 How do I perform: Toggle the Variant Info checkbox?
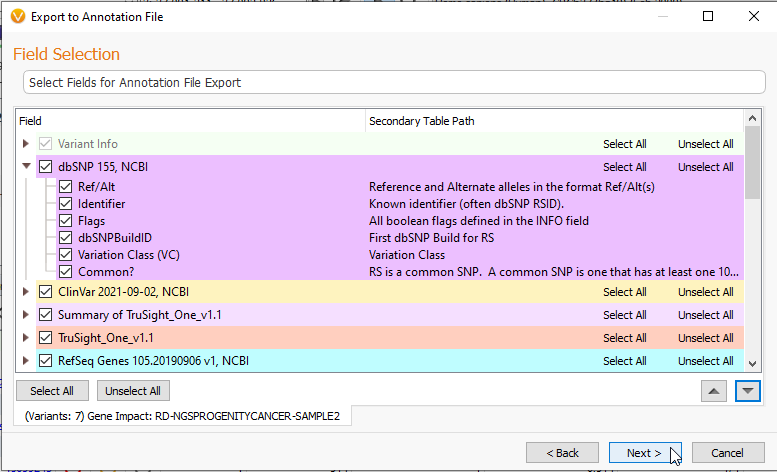(45, 144)
